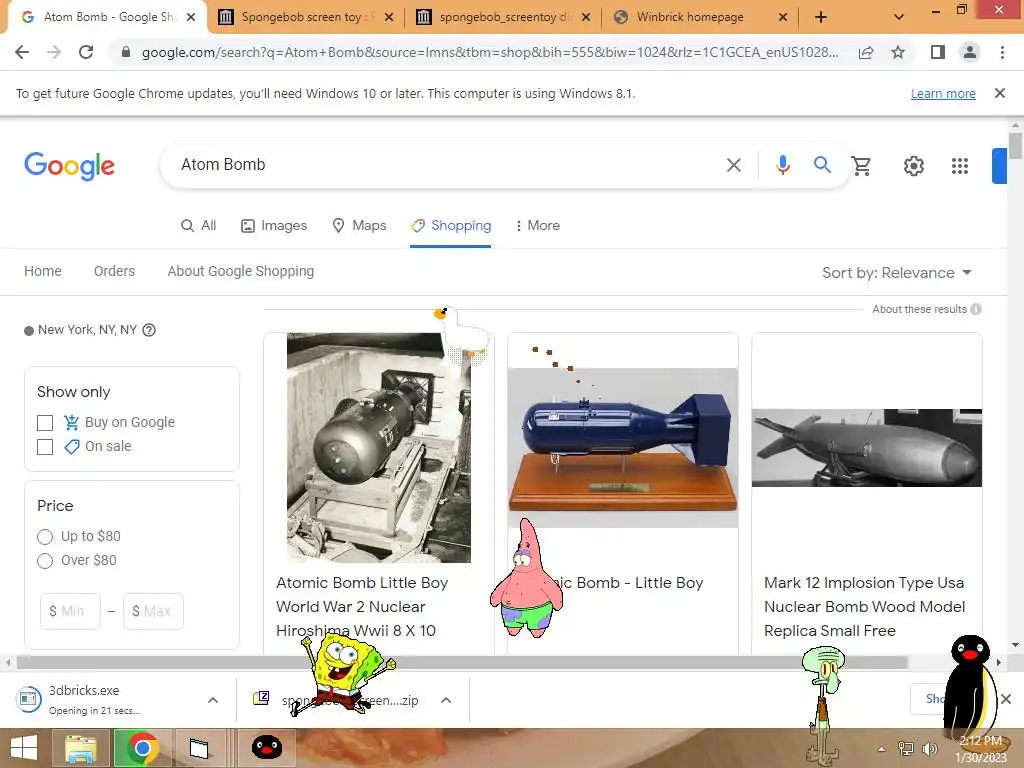
Task: Select the Up to $80 price option
Action: (45, 537)
